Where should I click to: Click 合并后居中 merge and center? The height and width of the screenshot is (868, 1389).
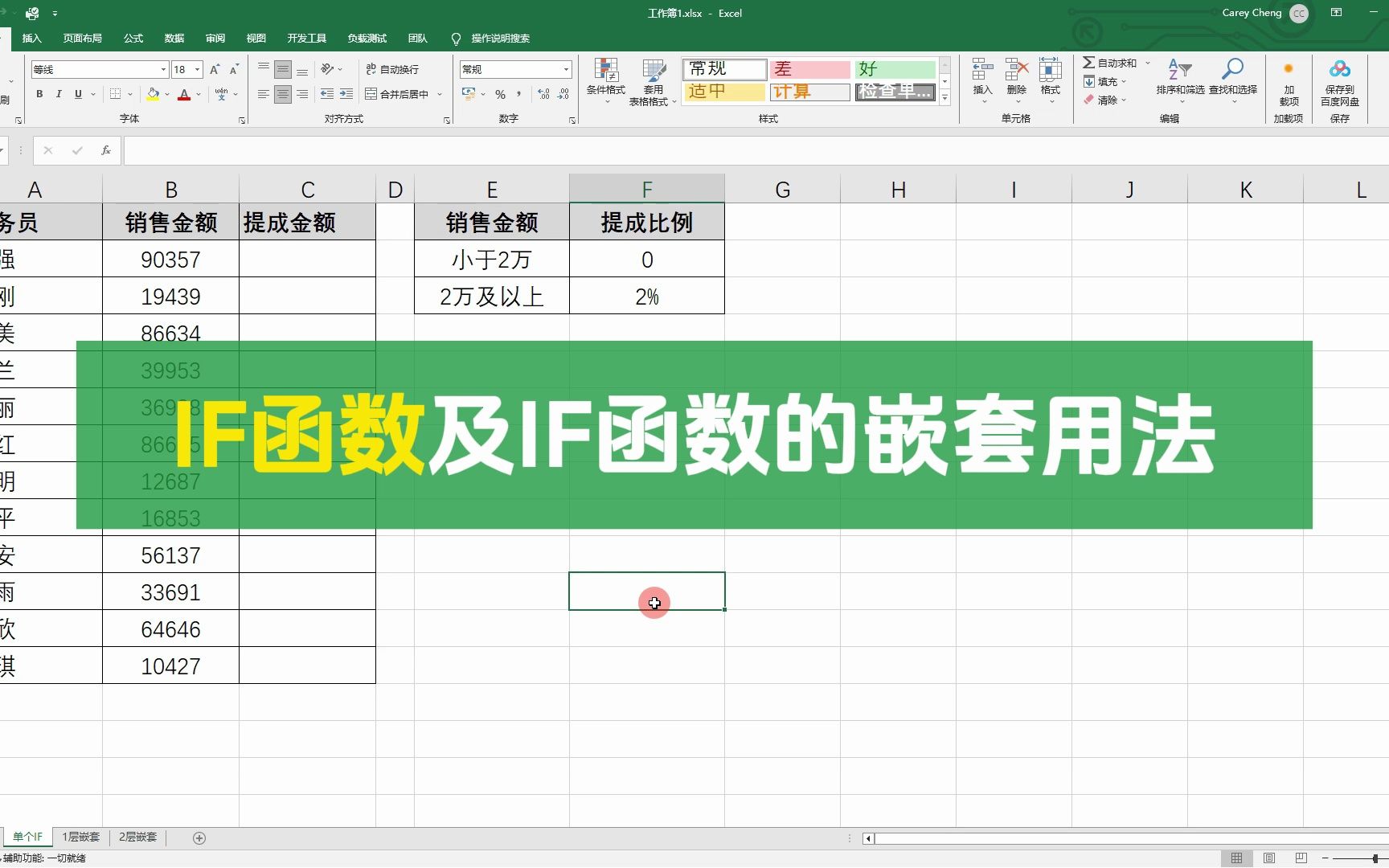[x=397, y=94]
